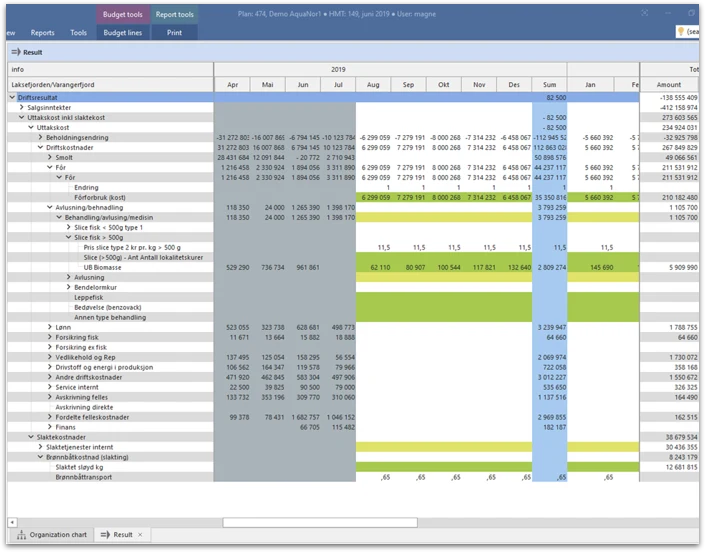Expand the Beholdningsendring row
Viewport: 705px width, 552px height.
pyautogui.click(x=40, y=137)
